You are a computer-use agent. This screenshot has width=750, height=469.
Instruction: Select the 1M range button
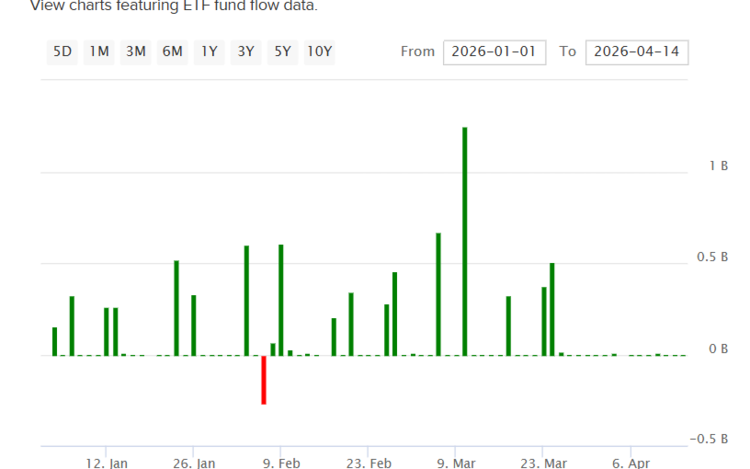pyautogui.click(x=99, y=52)
